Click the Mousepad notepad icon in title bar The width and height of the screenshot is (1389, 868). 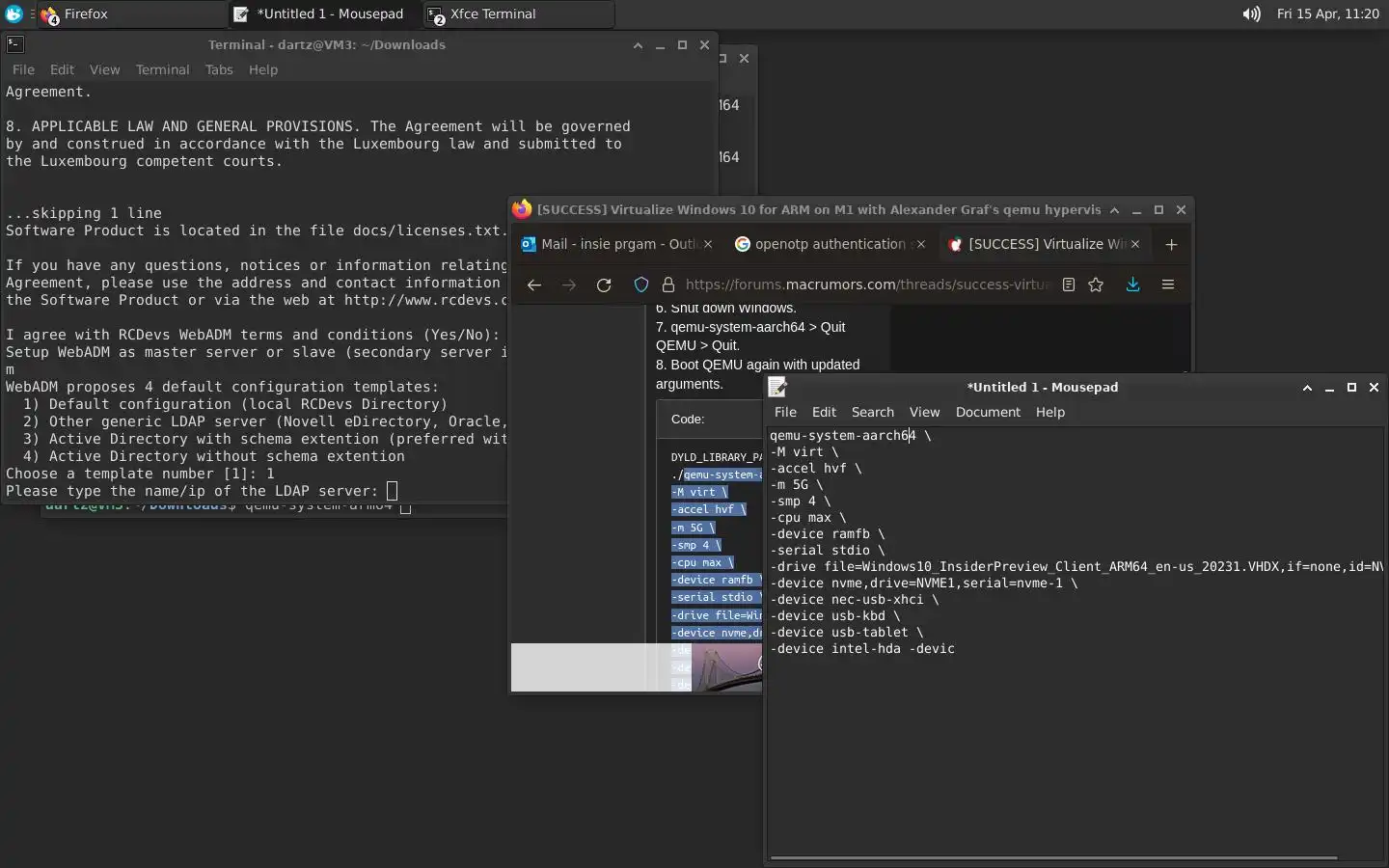pos(777,387)
